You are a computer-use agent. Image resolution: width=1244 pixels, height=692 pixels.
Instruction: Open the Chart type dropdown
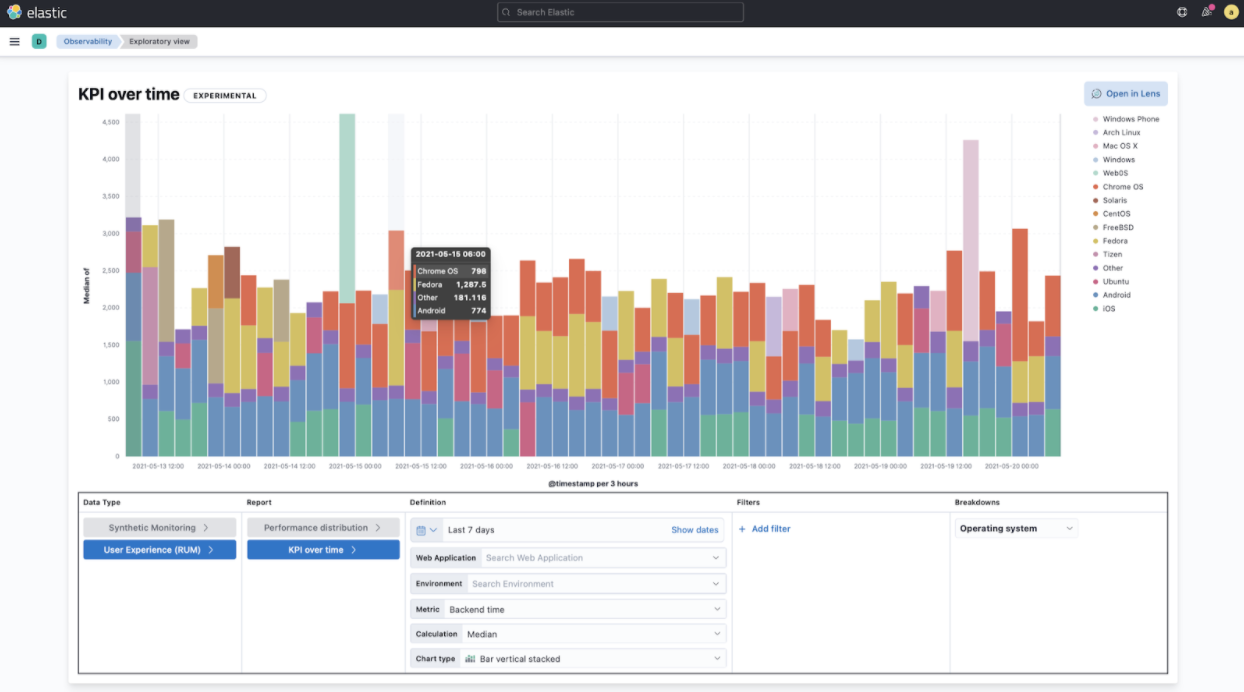[x=592, y=659]
